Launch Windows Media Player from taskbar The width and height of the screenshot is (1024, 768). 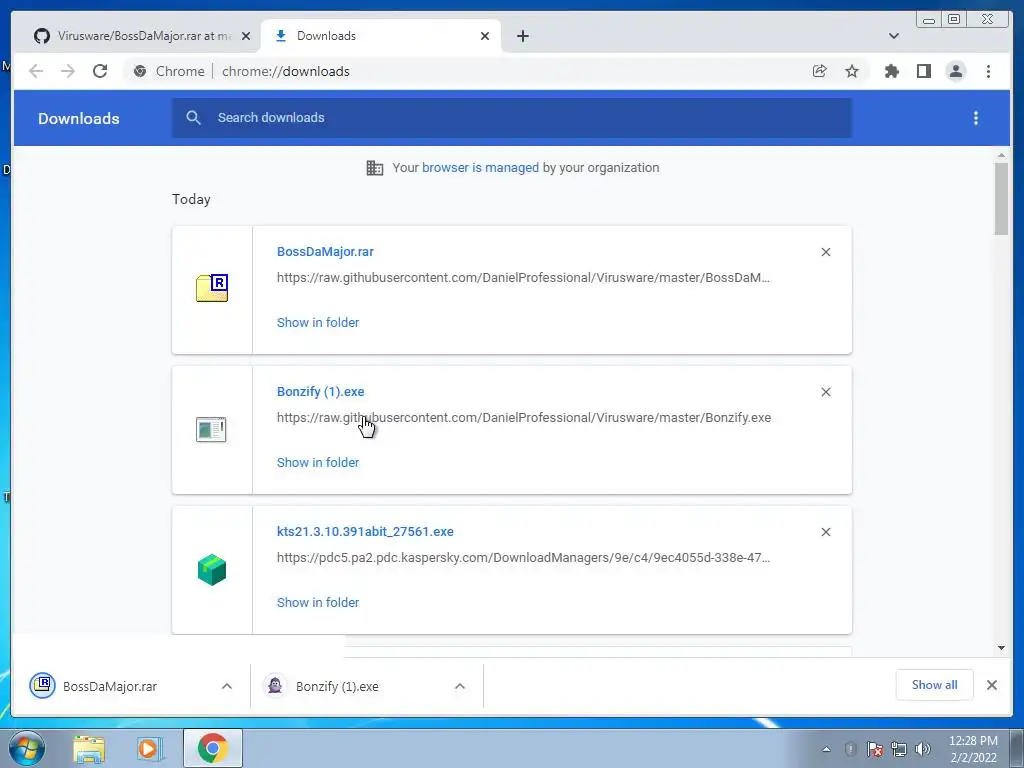point(150,749)
